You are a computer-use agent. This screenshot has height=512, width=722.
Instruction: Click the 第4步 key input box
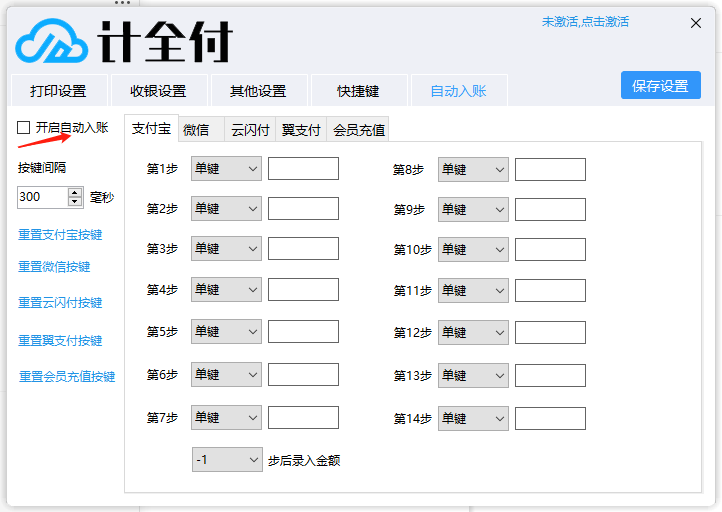(x=303, y=290)
